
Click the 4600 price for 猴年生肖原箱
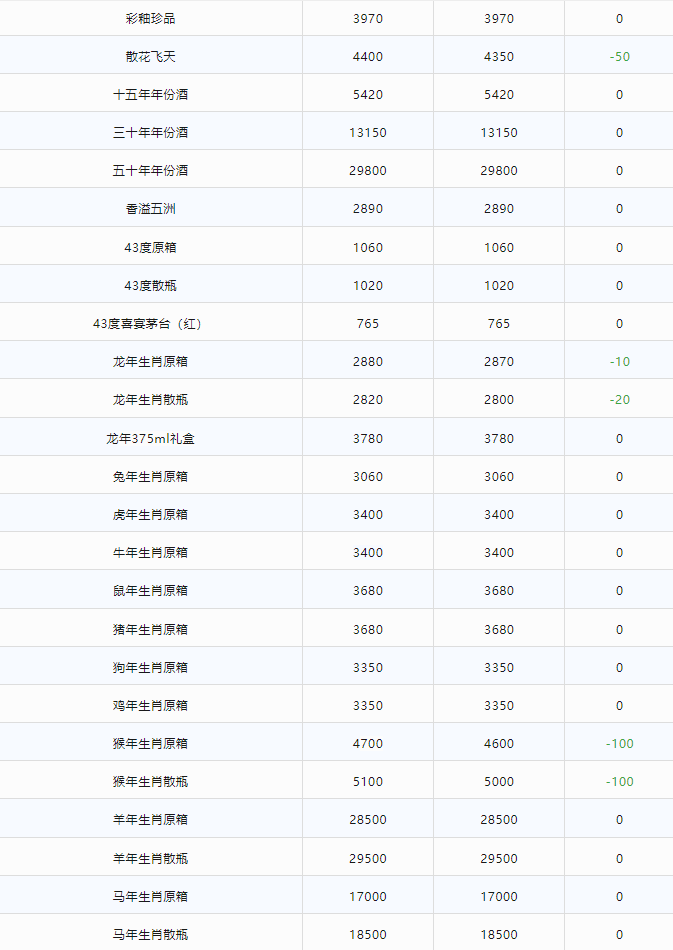click(499, 744)
